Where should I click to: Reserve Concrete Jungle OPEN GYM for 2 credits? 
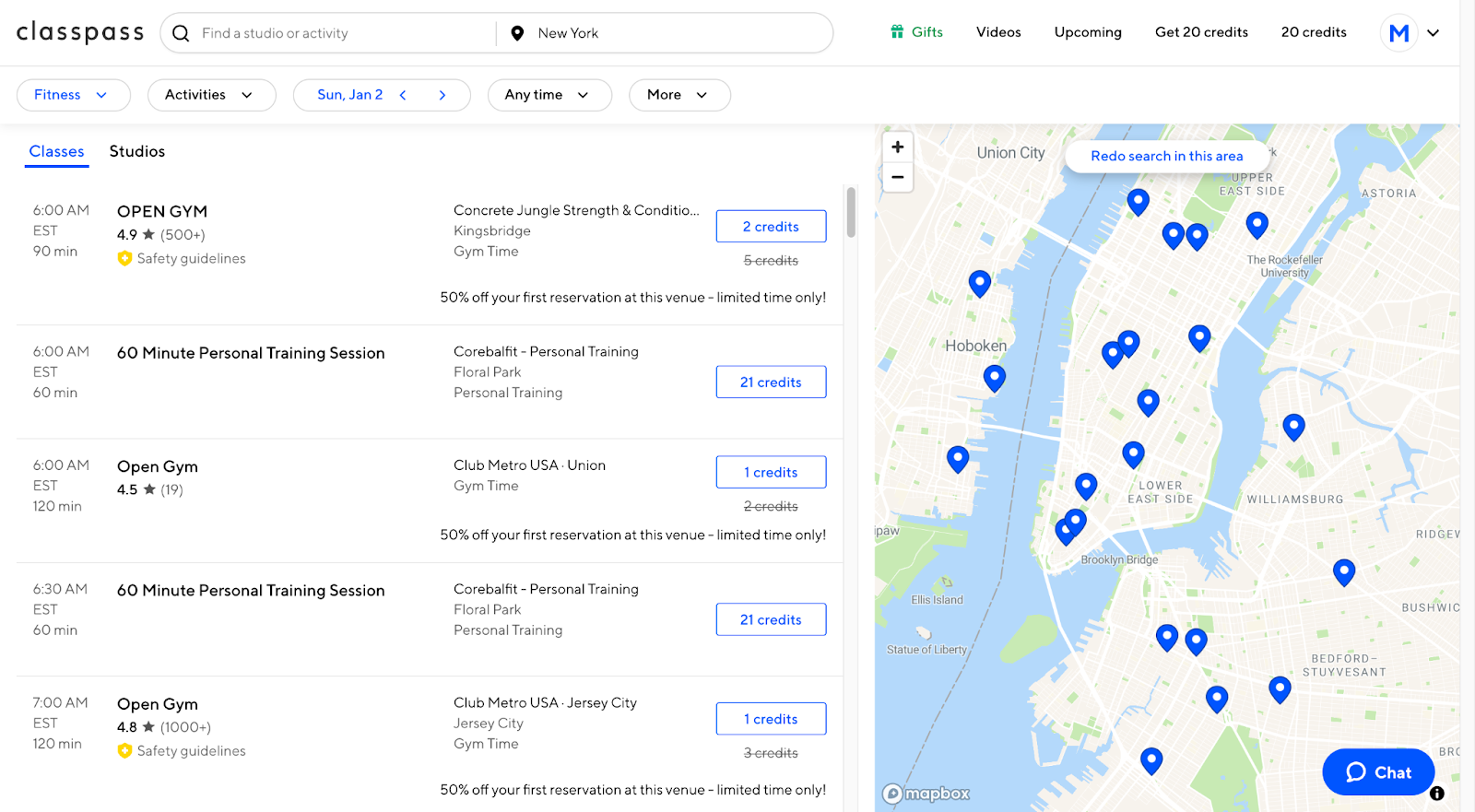pyautogui.click(x=771, y=227)
